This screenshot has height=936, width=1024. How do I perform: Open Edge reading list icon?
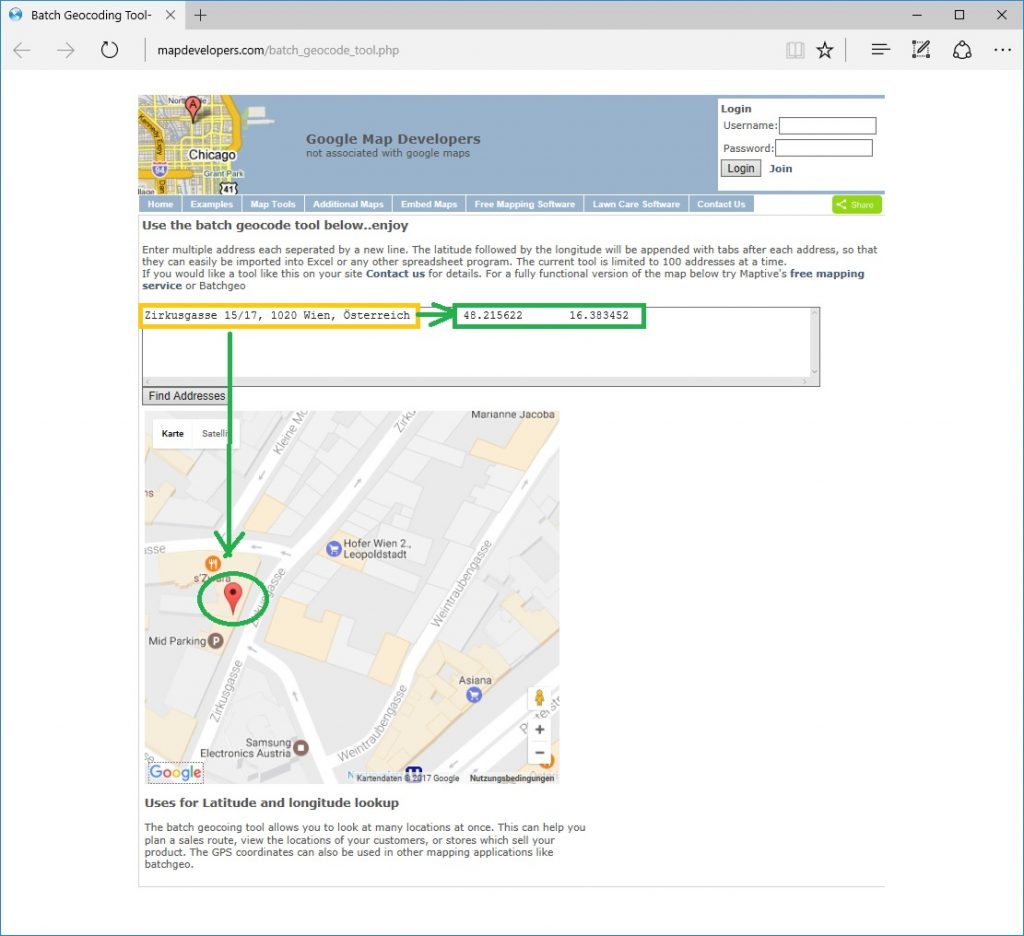coord(880,48)
